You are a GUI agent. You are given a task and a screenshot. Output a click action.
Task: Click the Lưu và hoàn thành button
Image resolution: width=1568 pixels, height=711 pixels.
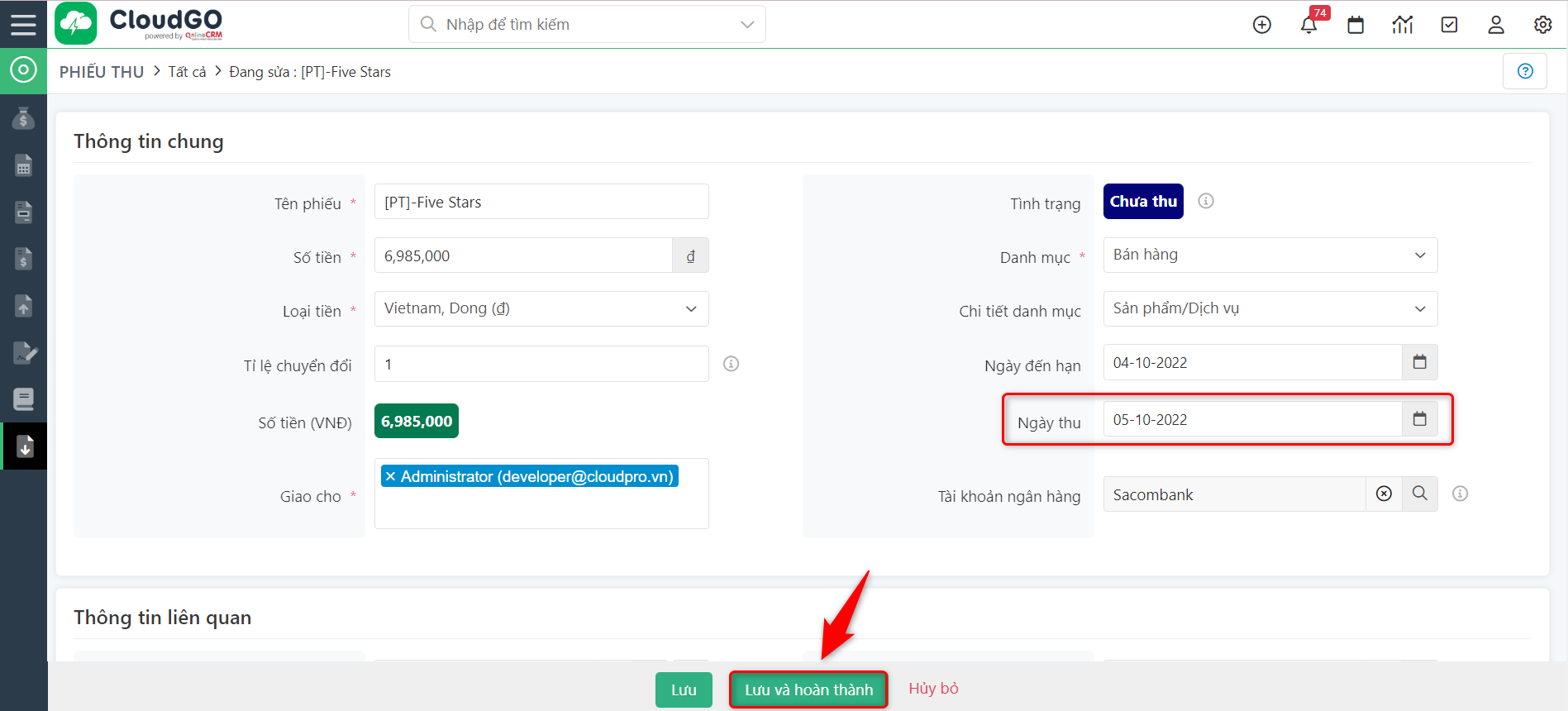point(808,690)
